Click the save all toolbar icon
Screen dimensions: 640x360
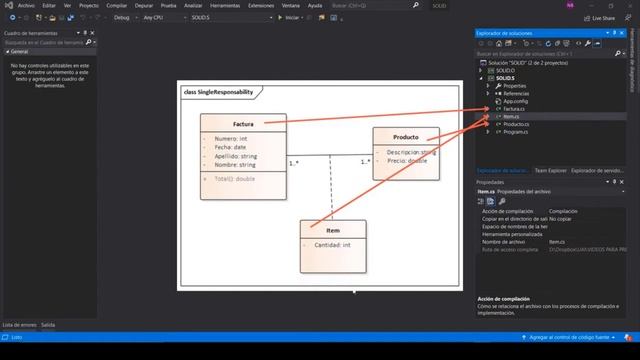[71, 18]
